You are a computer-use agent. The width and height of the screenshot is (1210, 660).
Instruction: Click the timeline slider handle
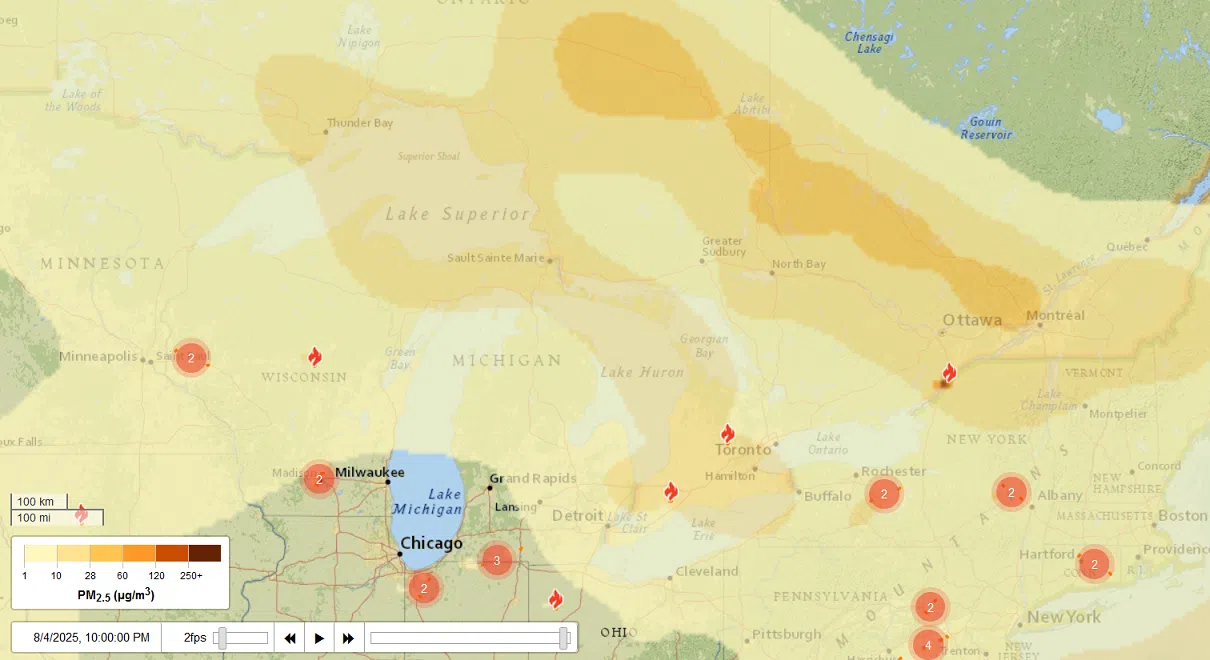pos(564,638)
